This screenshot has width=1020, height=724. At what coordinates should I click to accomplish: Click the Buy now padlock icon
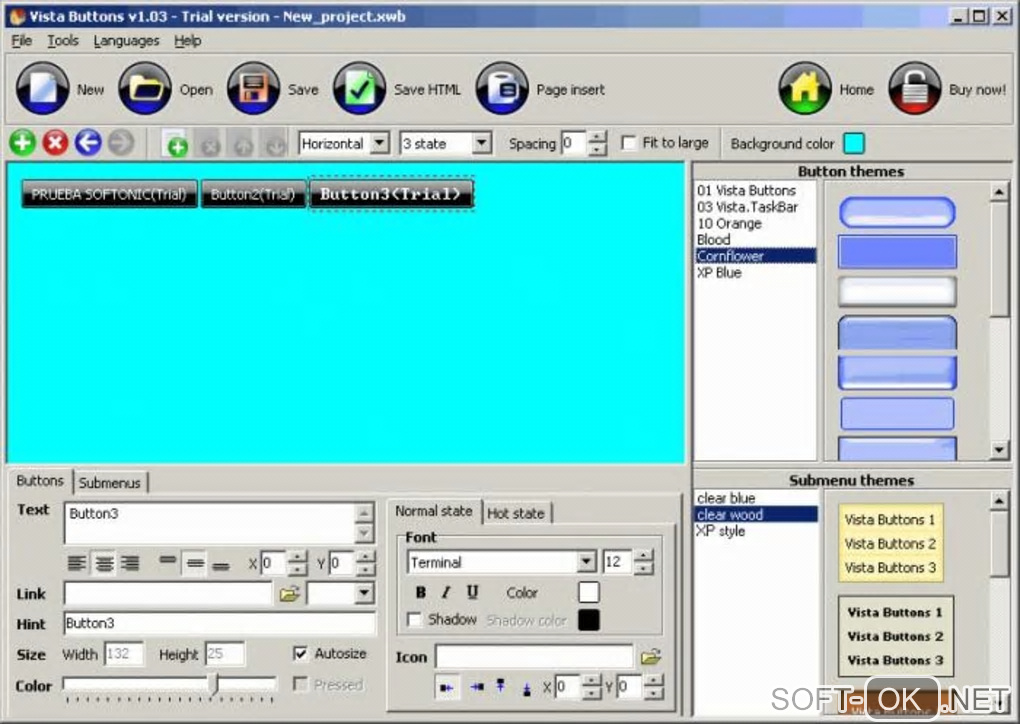click(914, 88)
